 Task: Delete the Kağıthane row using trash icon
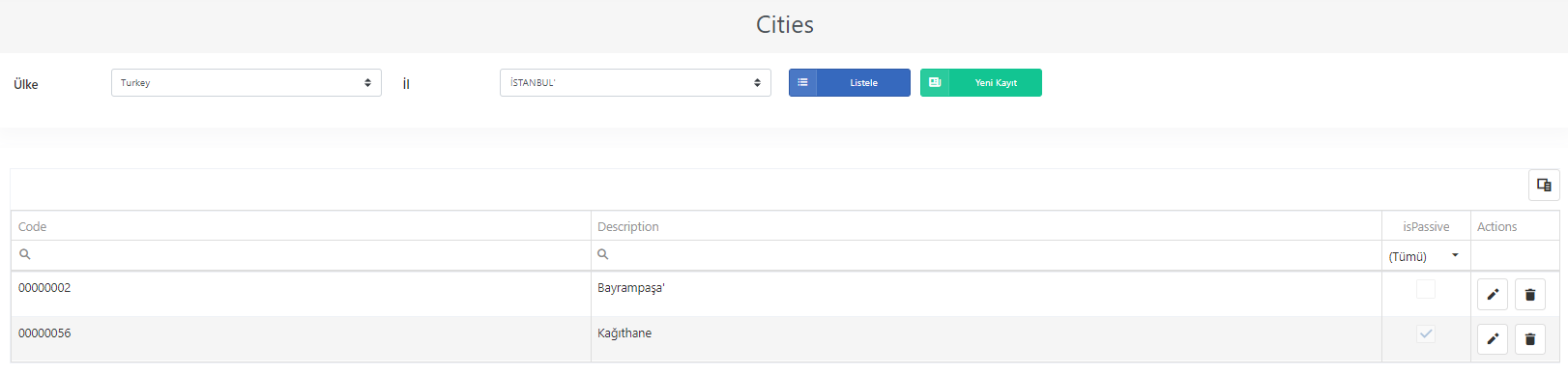(x=1530, y=338)
